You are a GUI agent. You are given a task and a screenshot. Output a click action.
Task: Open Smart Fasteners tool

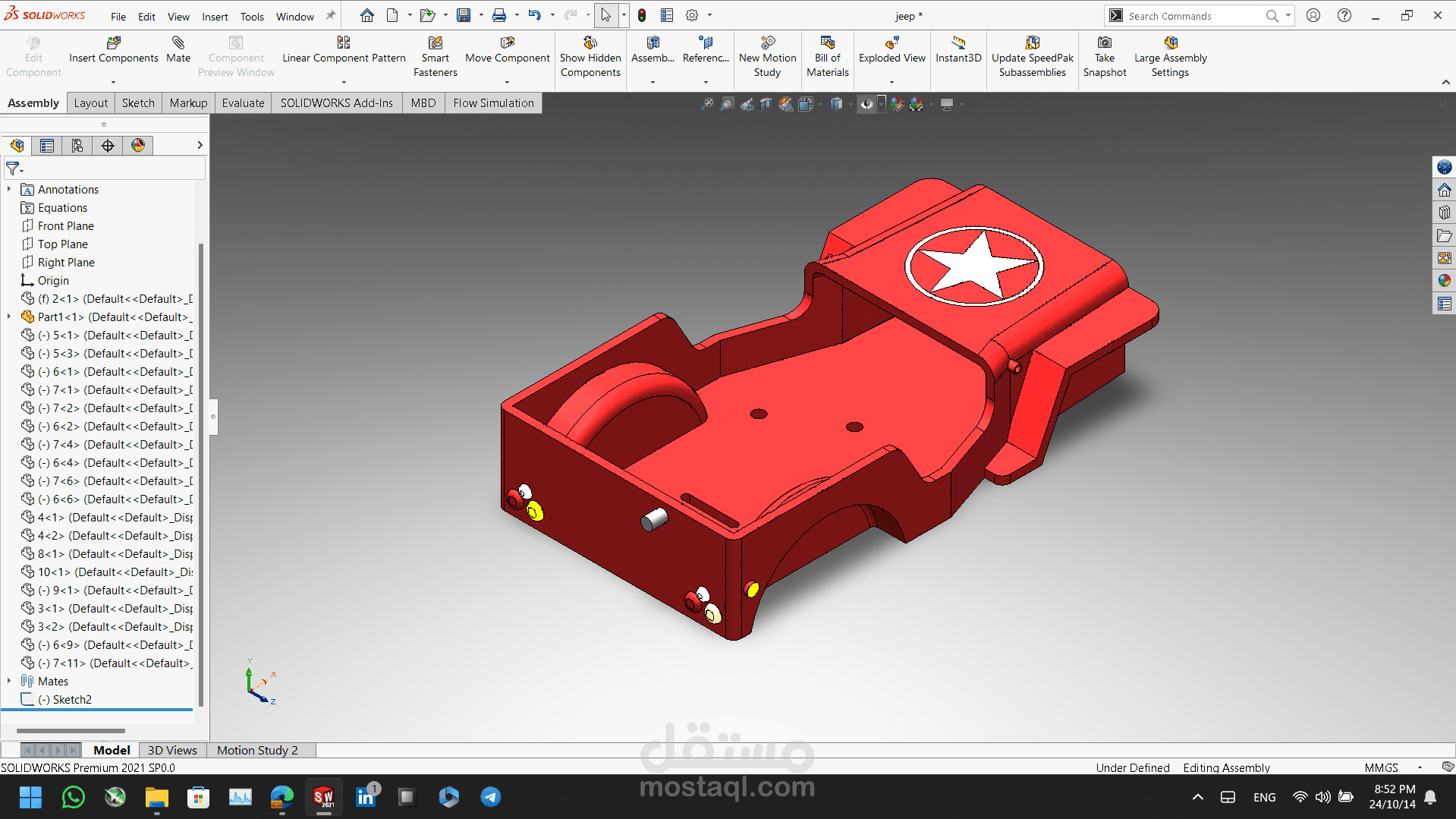(x=435, y=43)
